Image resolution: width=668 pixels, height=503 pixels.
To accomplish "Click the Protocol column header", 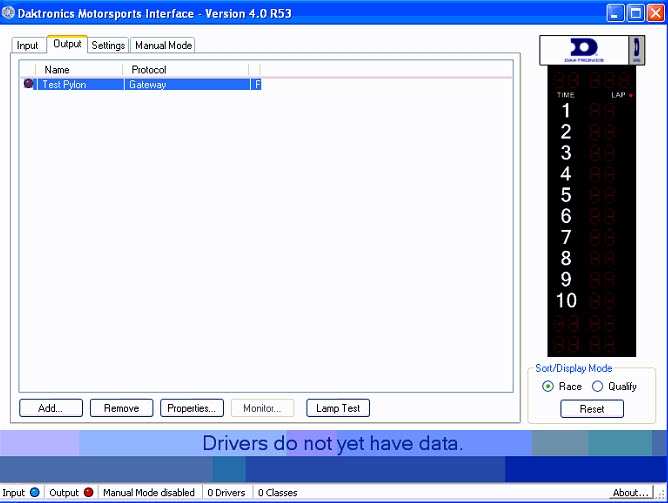I will (185, 70).
